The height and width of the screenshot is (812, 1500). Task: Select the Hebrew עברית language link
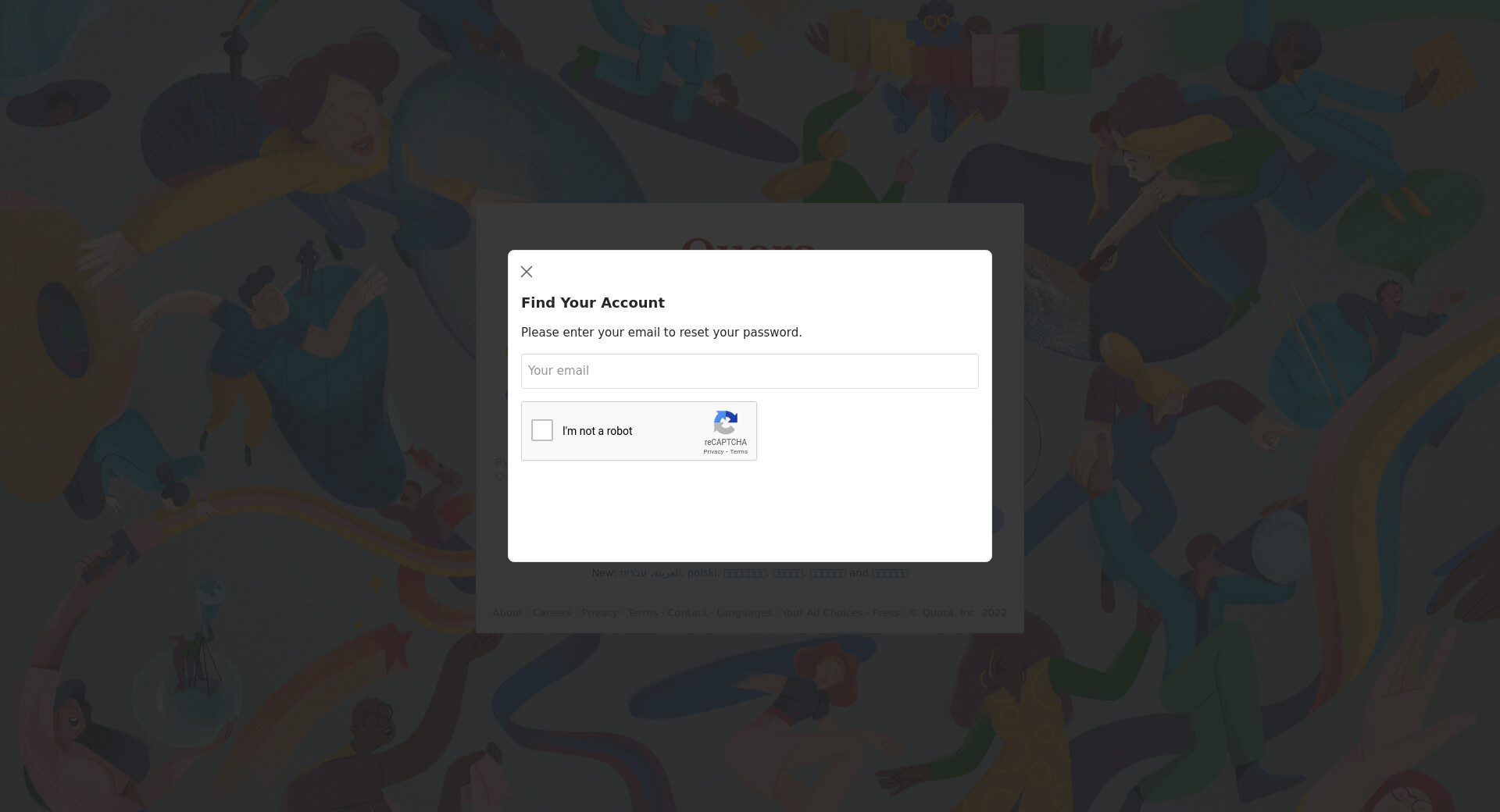633,573
